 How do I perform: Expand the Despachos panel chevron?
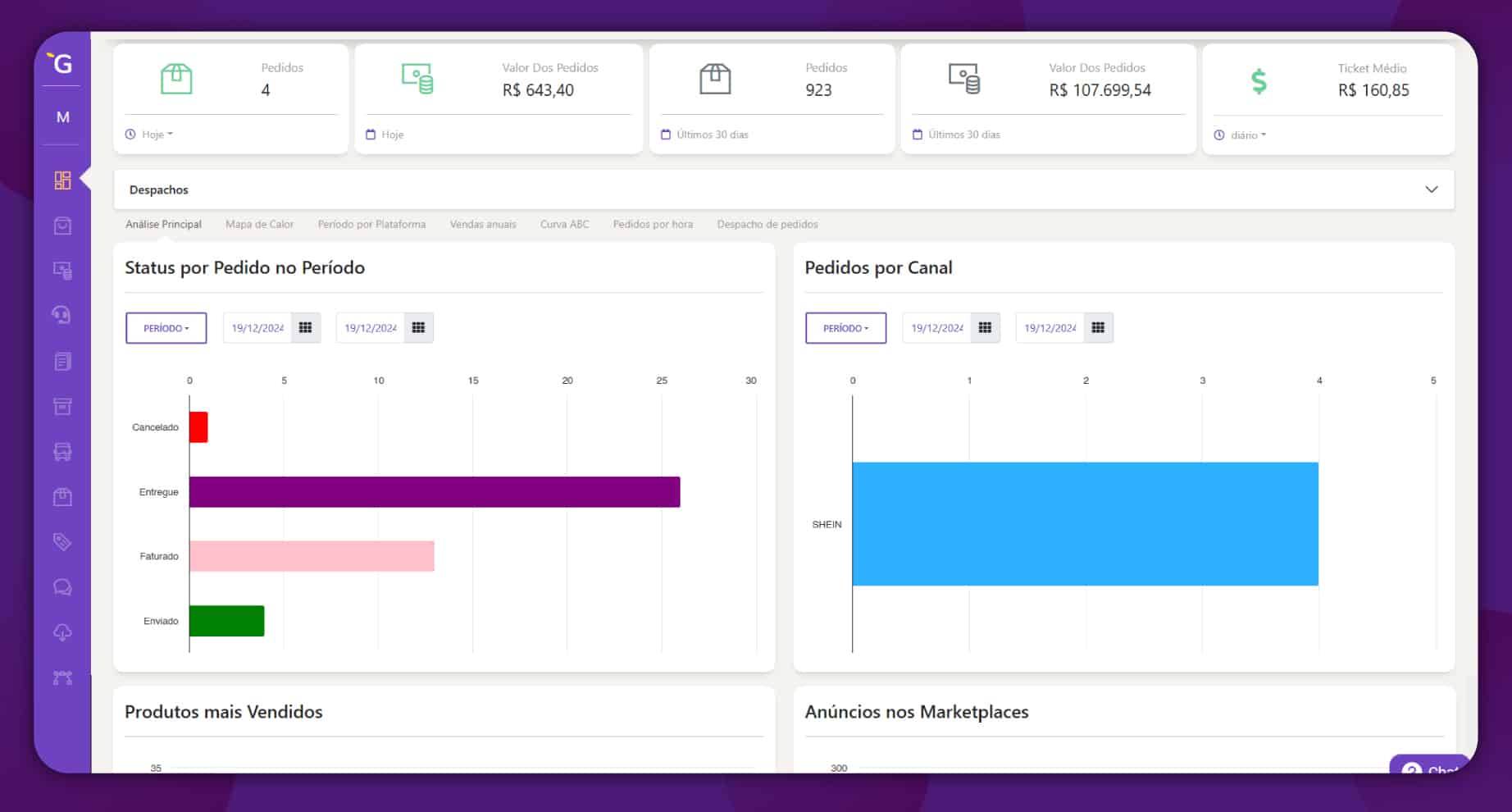pos(1432,189)
